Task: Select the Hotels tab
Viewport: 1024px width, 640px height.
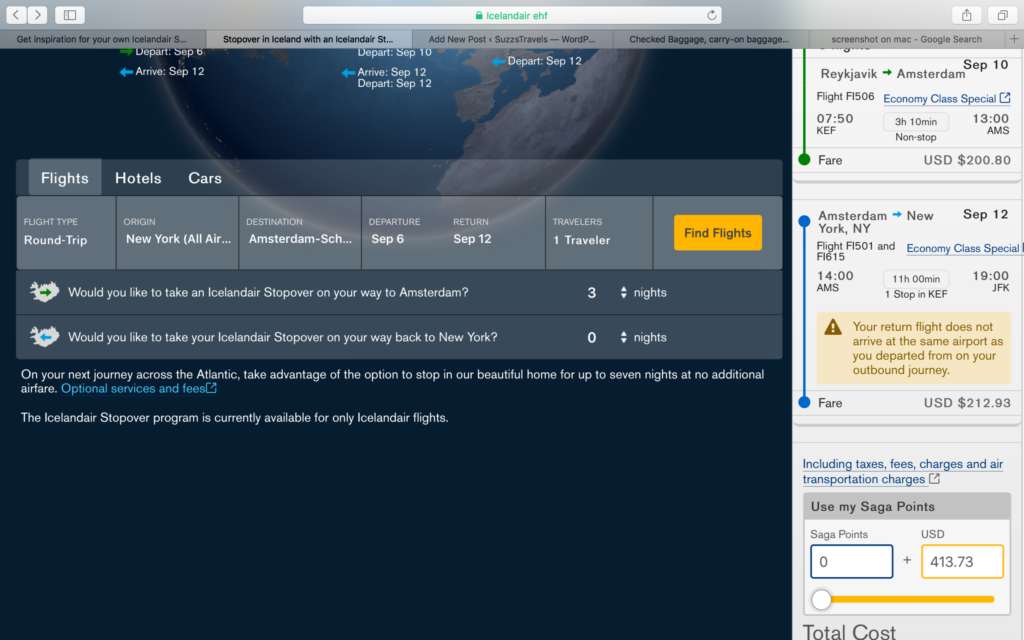Action: pos(138,178)
